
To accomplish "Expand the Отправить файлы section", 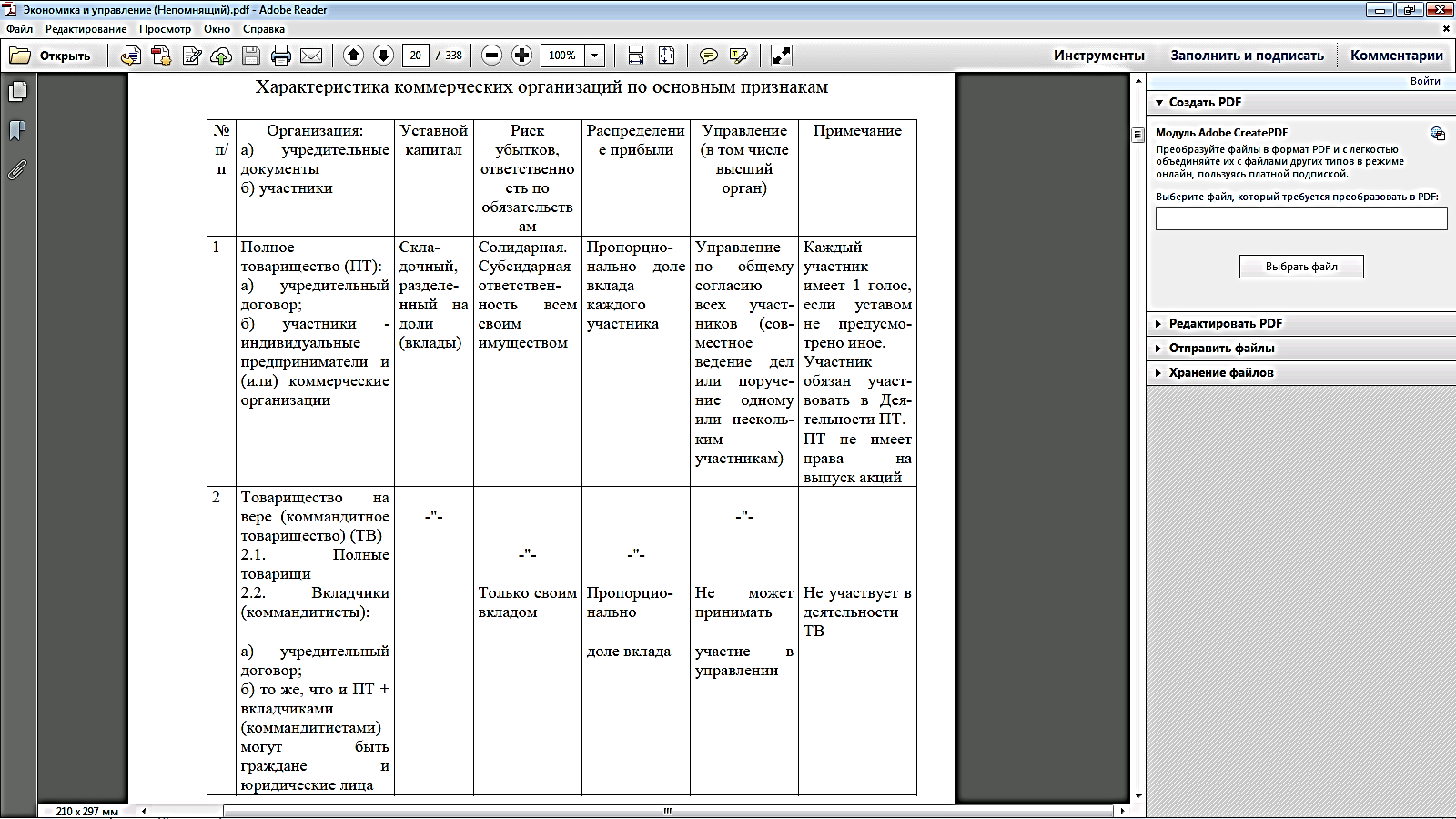I will tap(1220, 348).
